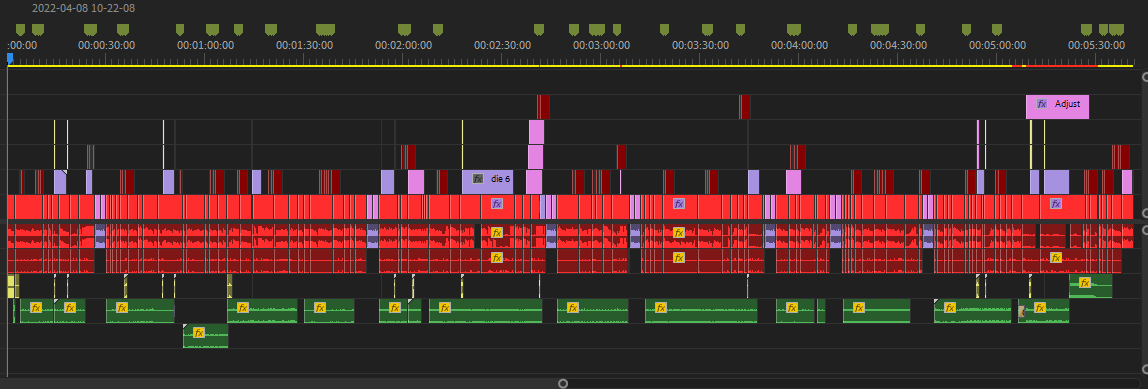1148x389 pixels.
Task: Click the 00:01:00:00 label on the time ruler
Action: click(206, 45)
